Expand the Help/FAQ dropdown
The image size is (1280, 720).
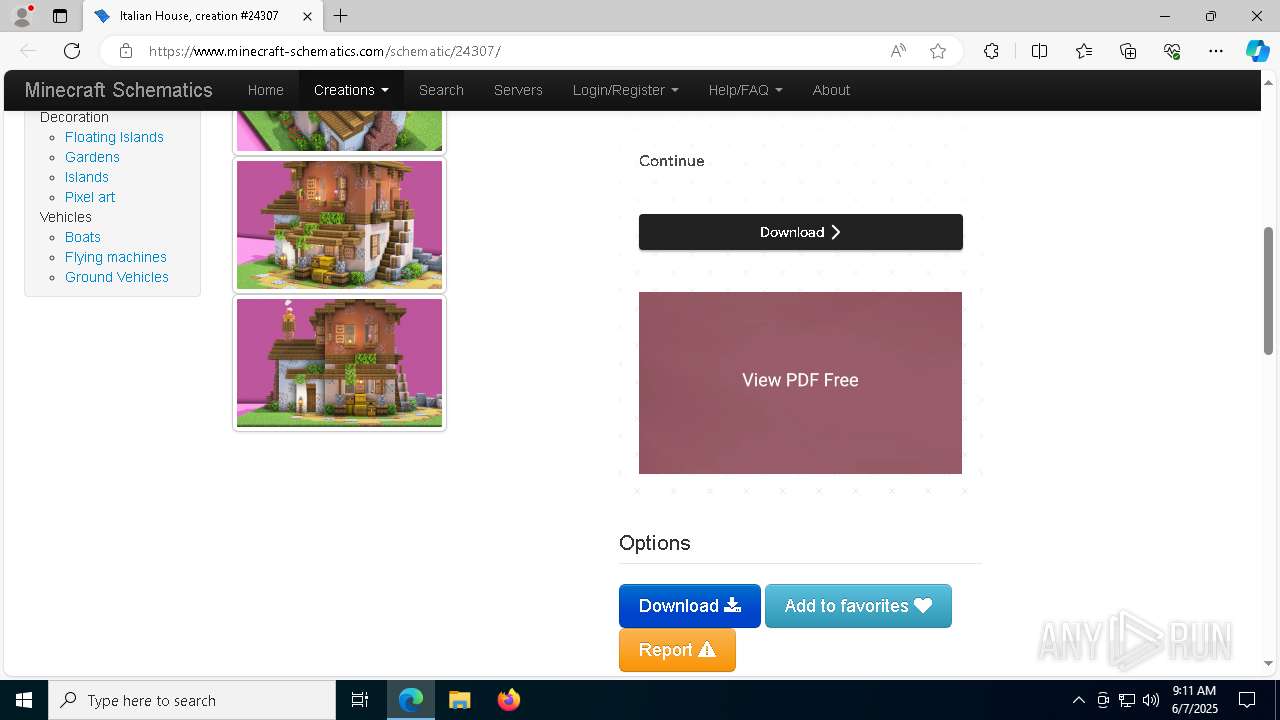coord(746,90)
